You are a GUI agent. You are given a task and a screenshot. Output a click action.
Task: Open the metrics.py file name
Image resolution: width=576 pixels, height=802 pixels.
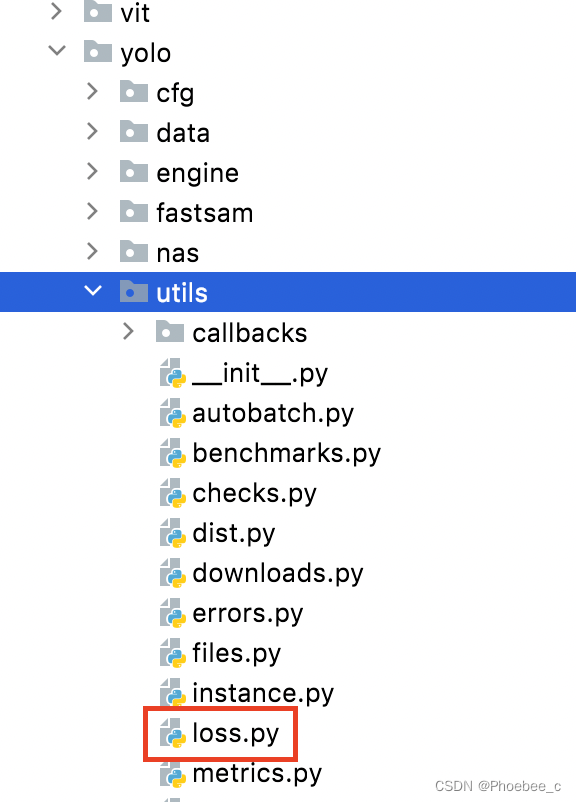[x=257, y=774]
